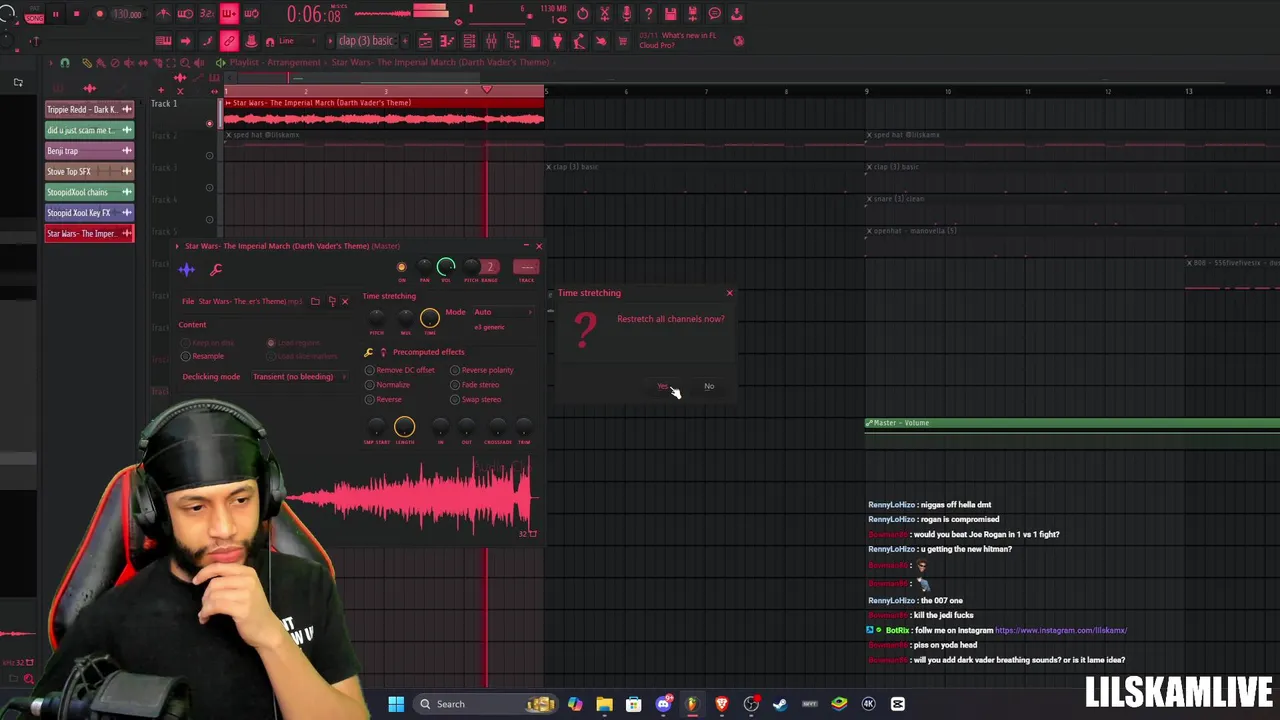Viewport: 1280px width, 720px height.
Task: Click the add pattern plus button
Action: pos(404,41)
